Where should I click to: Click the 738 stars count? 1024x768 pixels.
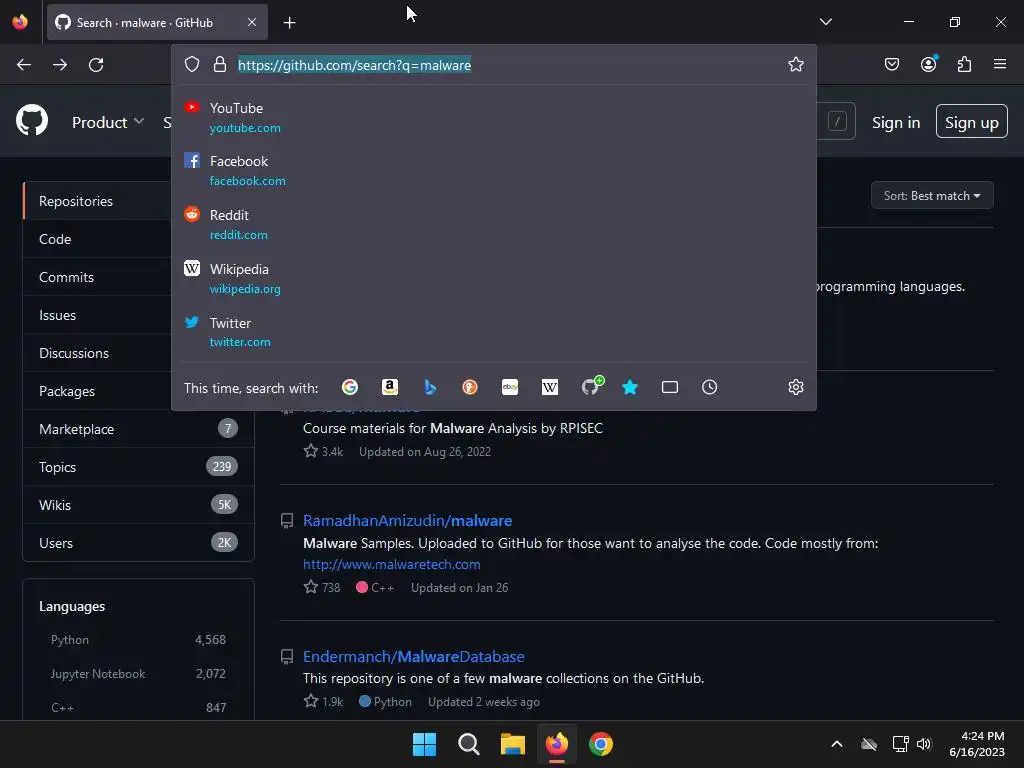pyautogui.click(x=322, y=587)
